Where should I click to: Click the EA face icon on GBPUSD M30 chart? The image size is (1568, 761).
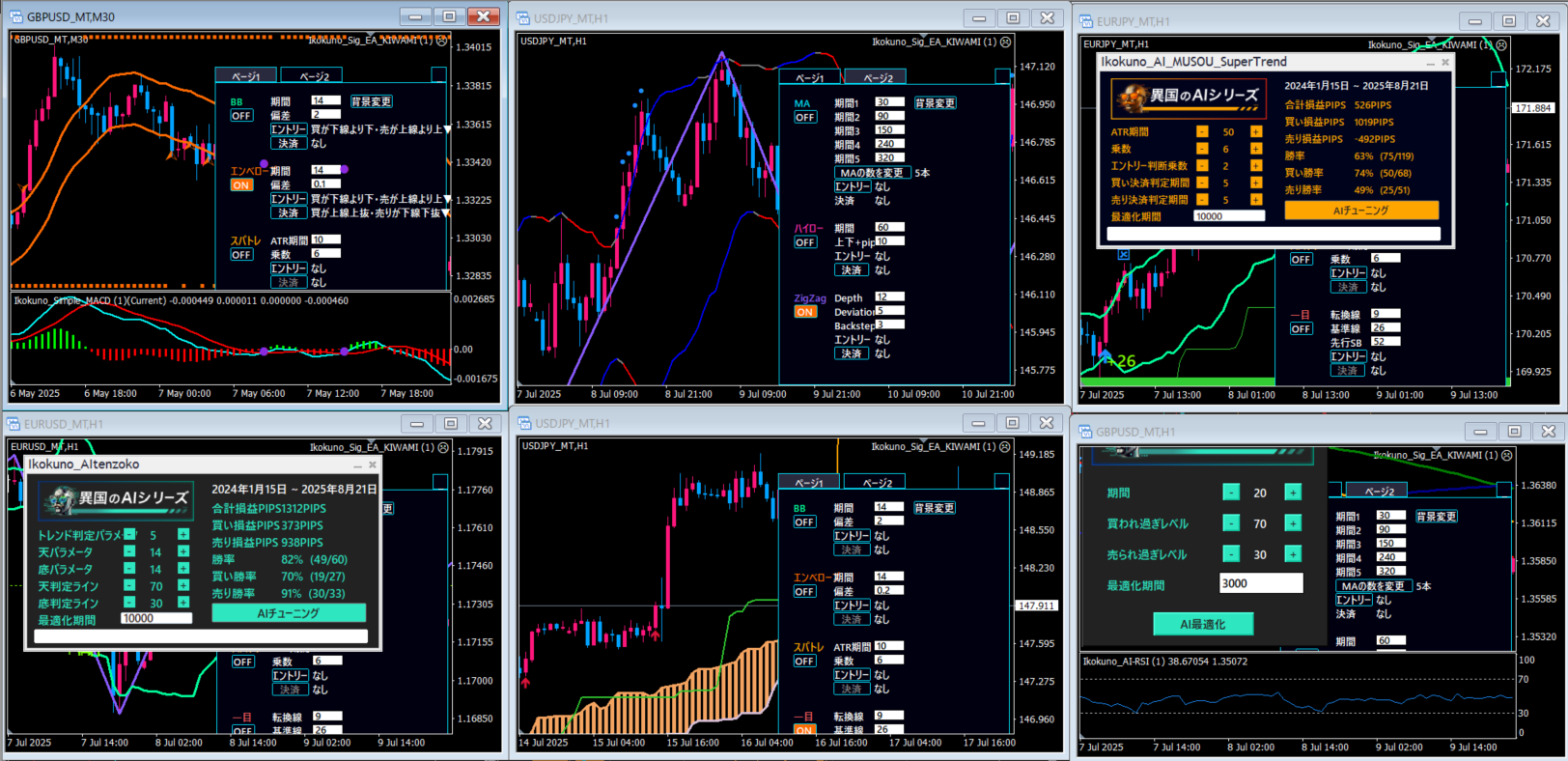[442, 41]
